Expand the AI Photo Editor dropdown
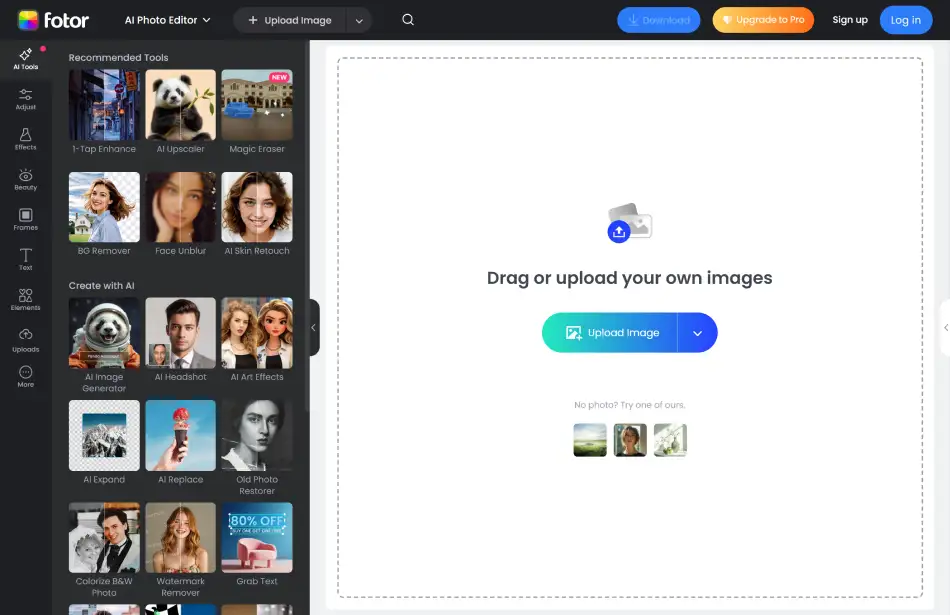The image size is (950, 615). 167,20
